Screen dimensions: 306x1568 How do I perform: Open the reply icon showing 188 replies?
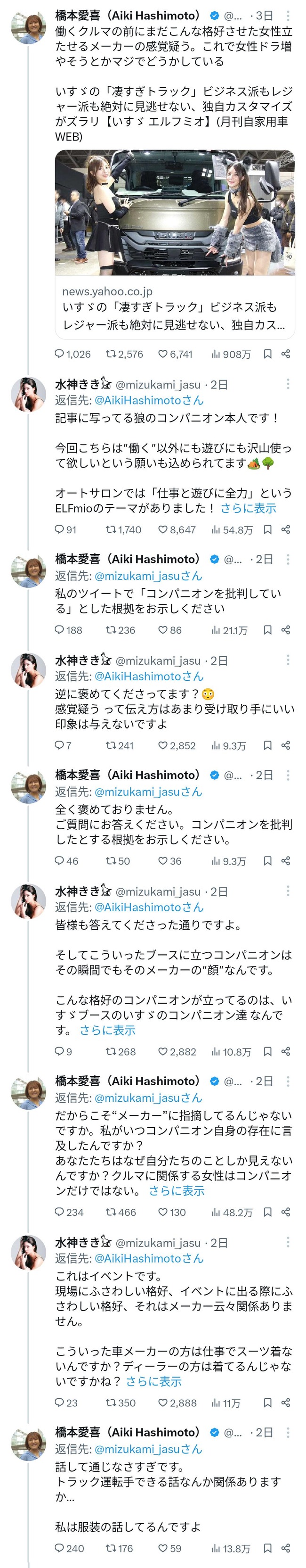tap(60, 630)
